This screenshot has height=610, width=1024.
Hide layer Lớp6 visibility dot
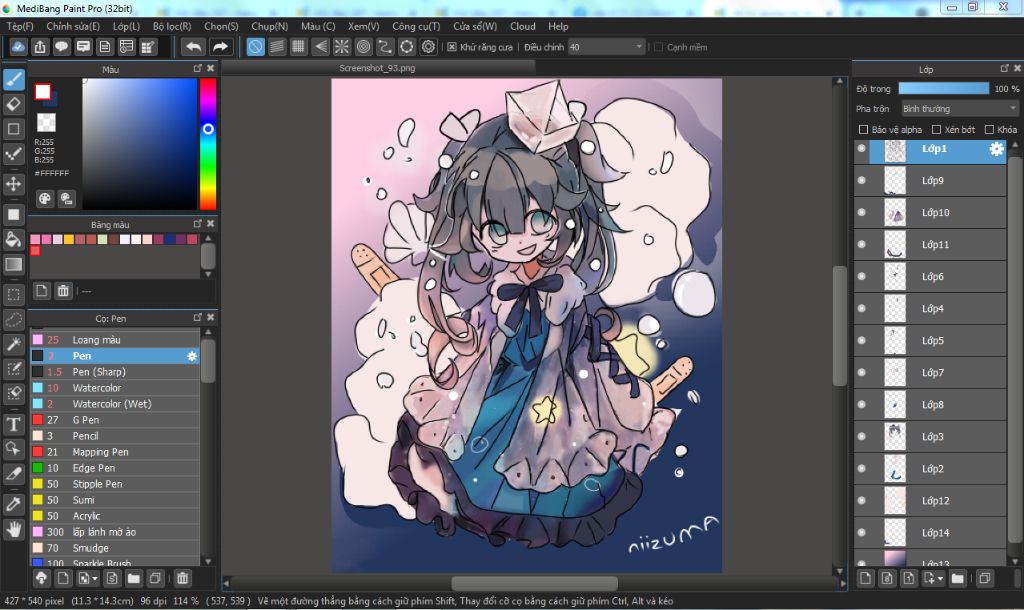[861, 276]
